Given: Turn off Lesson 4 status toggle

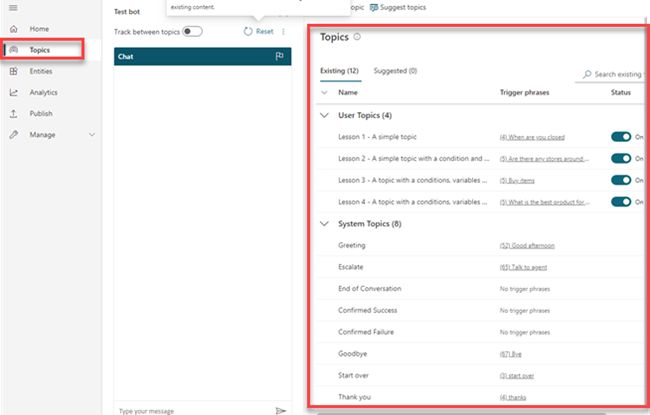Looking at the screenshot, I should click(x=621, y=202).
